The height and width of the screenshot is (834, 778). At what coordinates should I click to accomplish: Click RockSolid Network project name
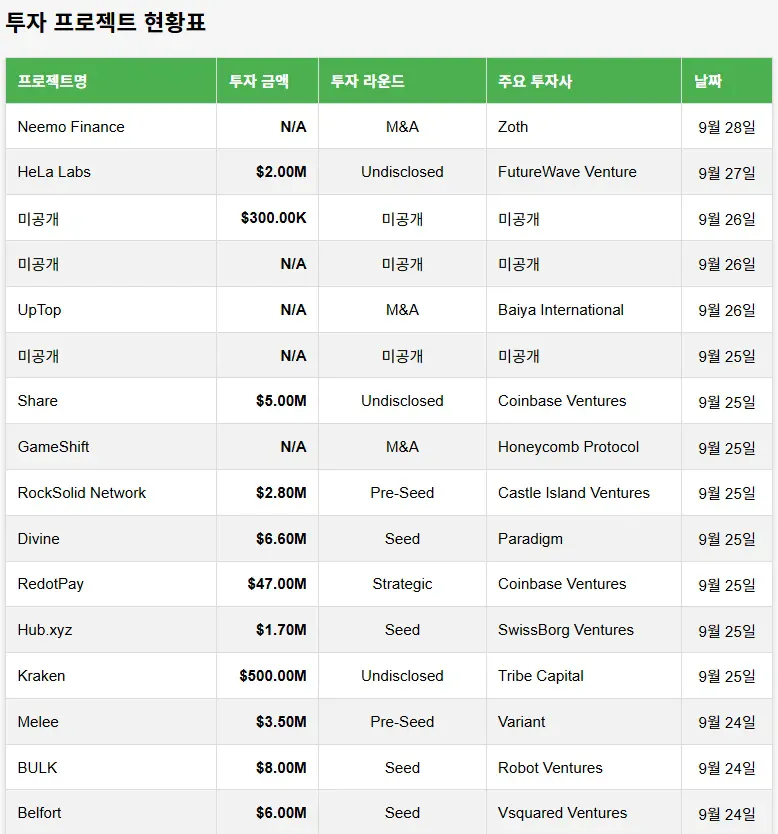[82, 493]
